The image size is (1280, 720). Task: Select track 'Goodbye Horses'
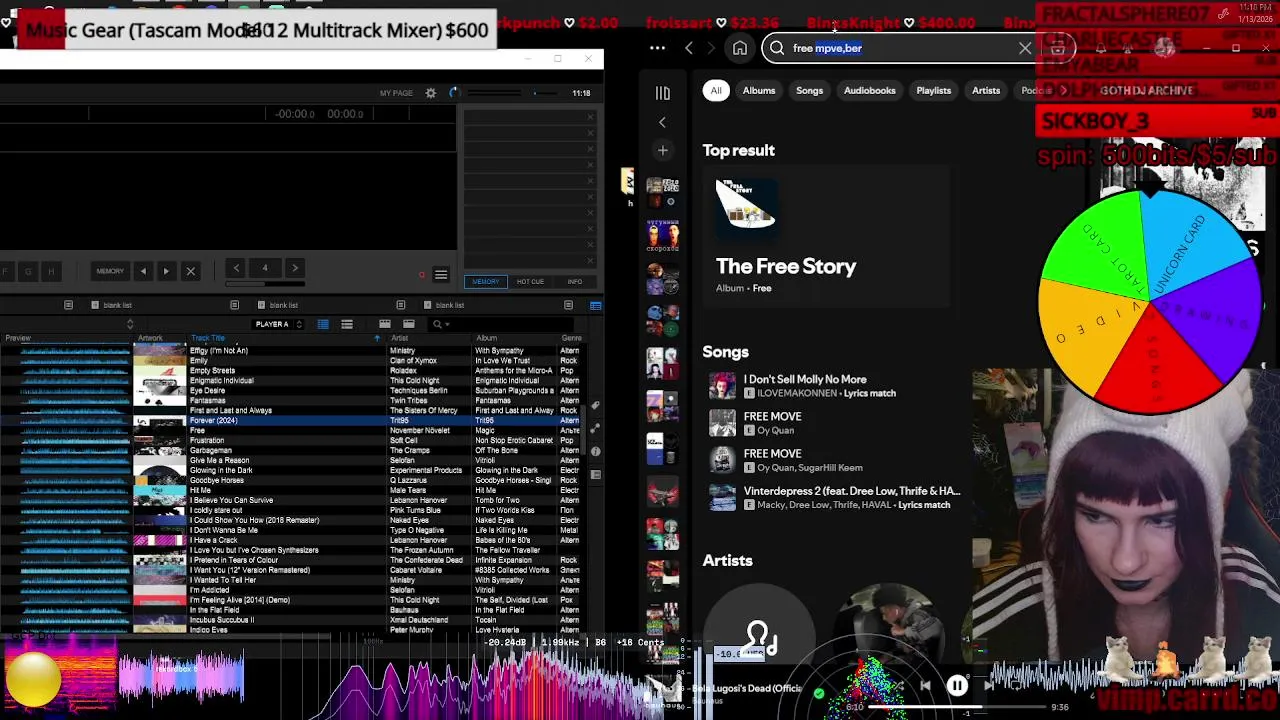click(217, 481)
